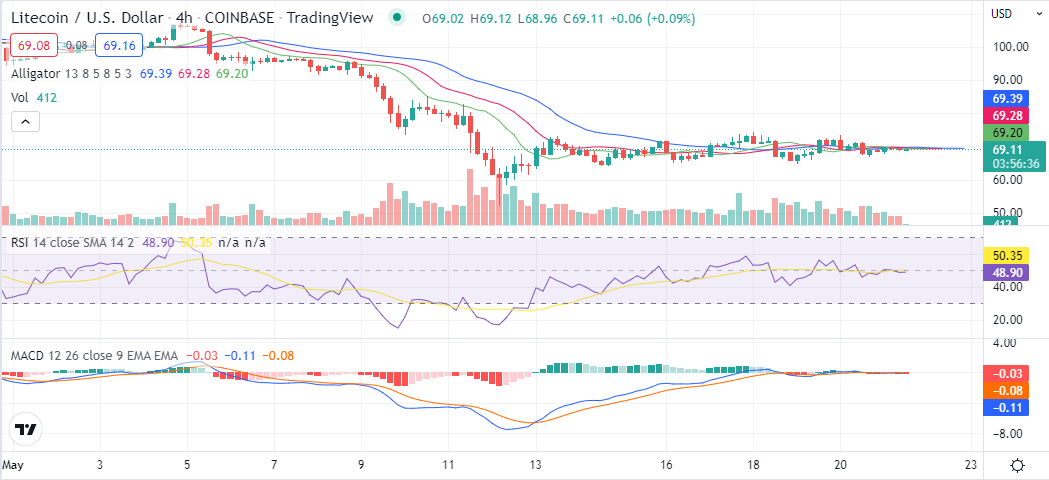1049x480 pixels.
Task: Collapse the indicator legend chevron button
Action: tap(25, 122)
